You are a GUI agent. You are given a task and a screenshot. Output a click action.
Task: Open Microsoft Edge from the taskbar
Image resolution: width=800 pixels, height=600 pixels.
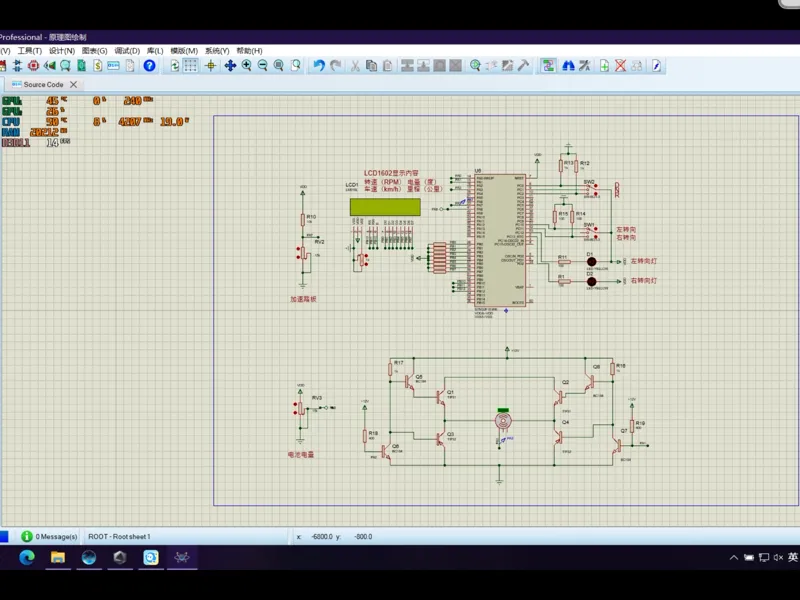tap(27, 557)
